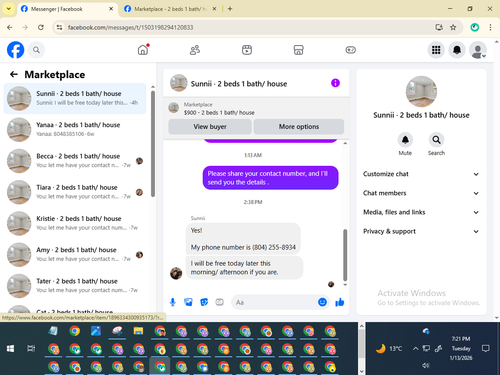The width and height of the screenshot is (500, 375).
Task: Search in conversation magnifier icon
Action: tap(436, 140)
